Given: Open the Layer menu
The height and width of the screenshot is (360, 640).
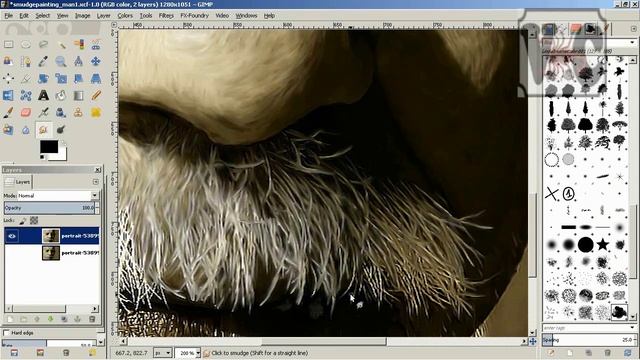Looking at the screenshot, I should [x=103, y=16].
